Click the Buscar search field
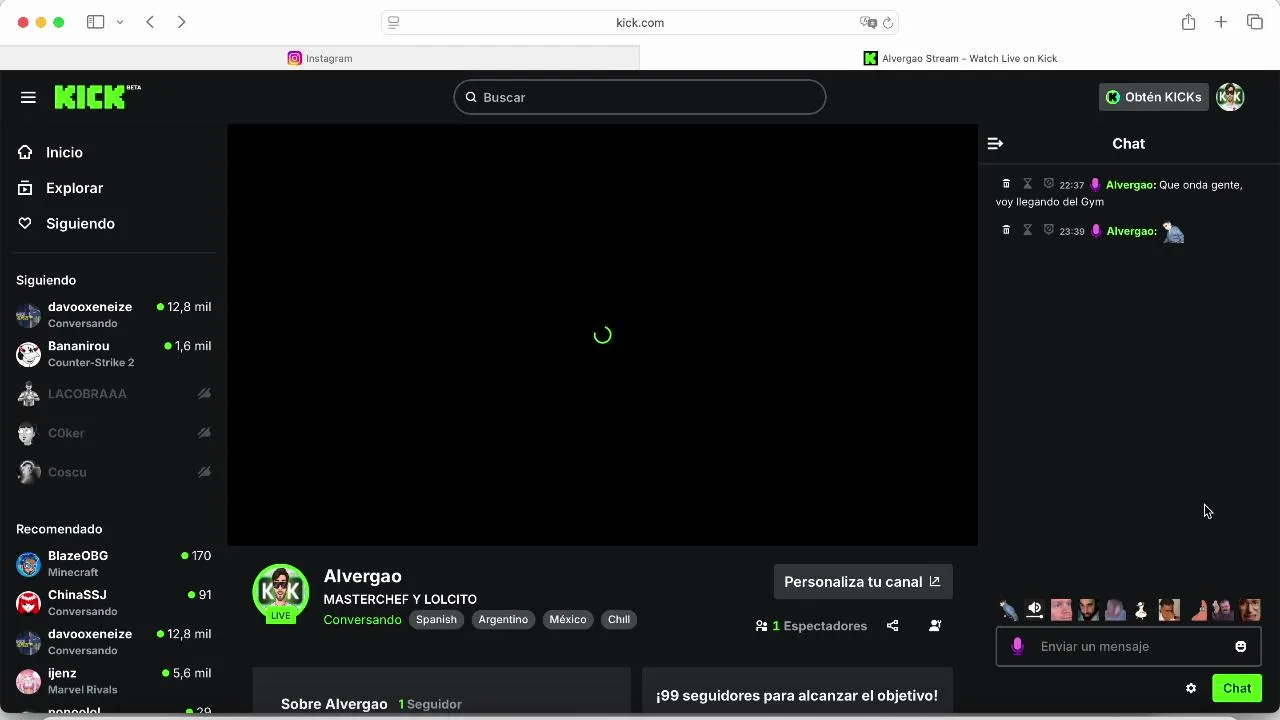Screen dimensions: 1280x720 click(640, 97)
